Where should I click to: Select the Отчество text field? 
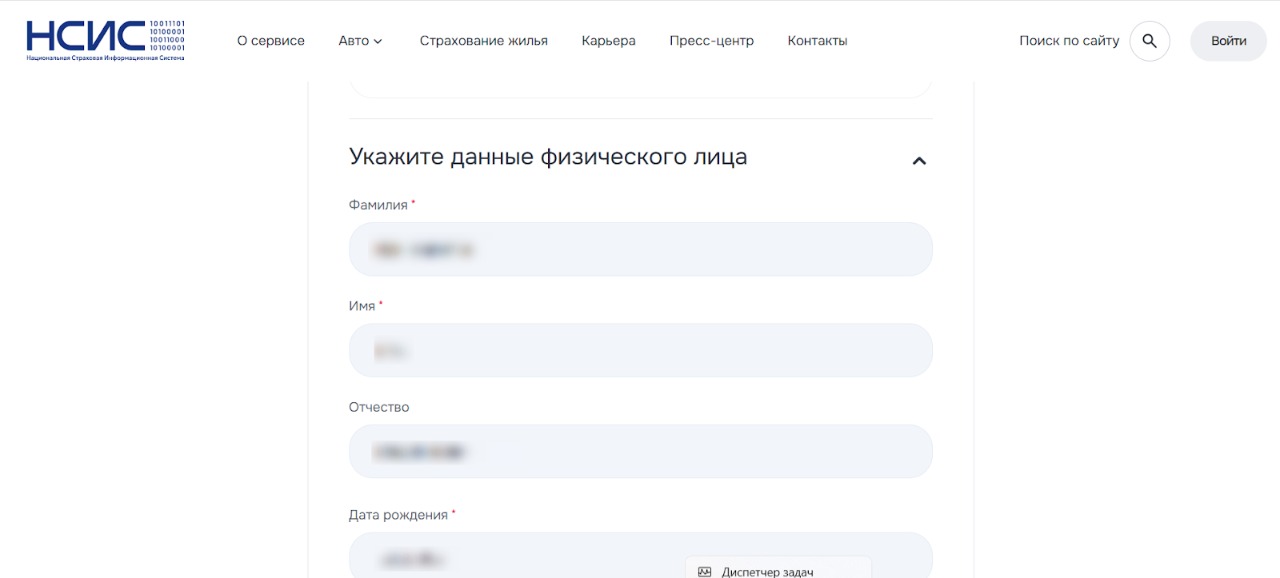(640, 451)
